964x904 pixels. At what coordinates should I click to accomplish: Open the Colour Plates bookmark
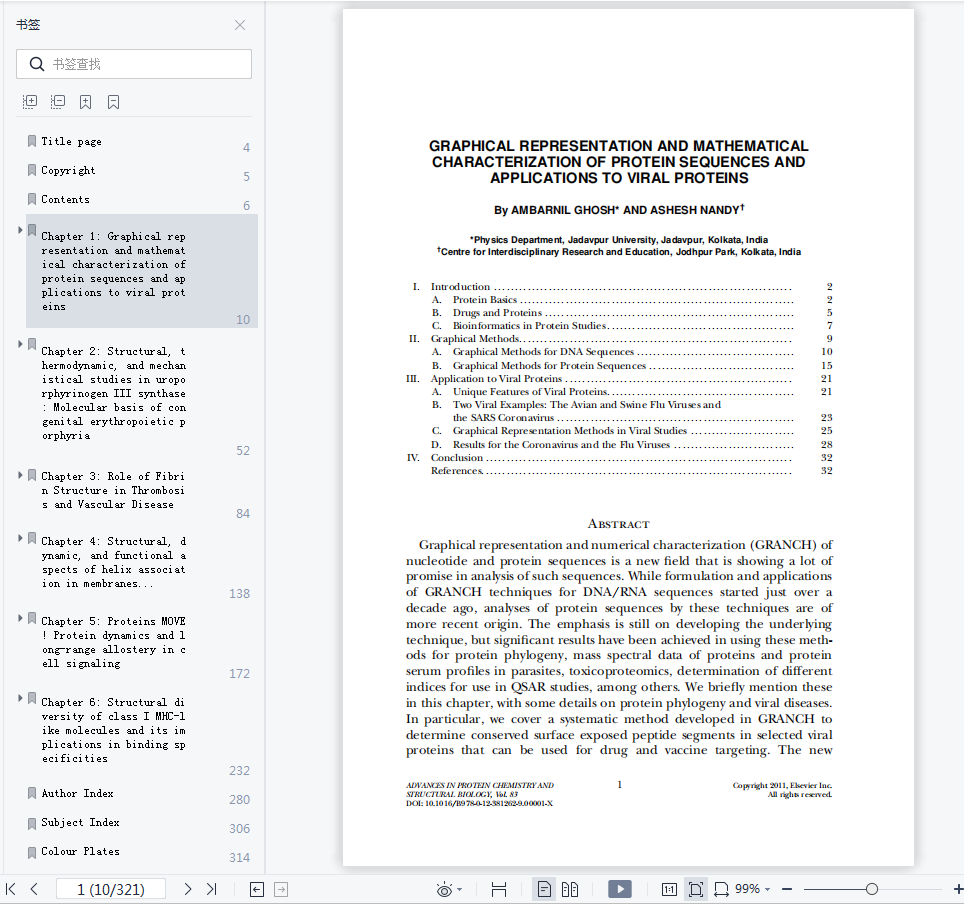click(81, 851)
